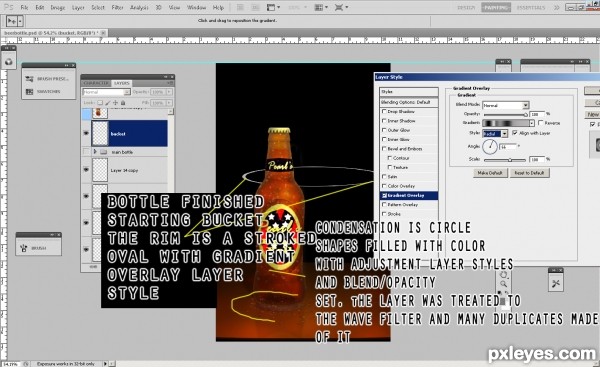Hide the Layer 34 copy layer

pyautogui.click(x=86, y=170)
